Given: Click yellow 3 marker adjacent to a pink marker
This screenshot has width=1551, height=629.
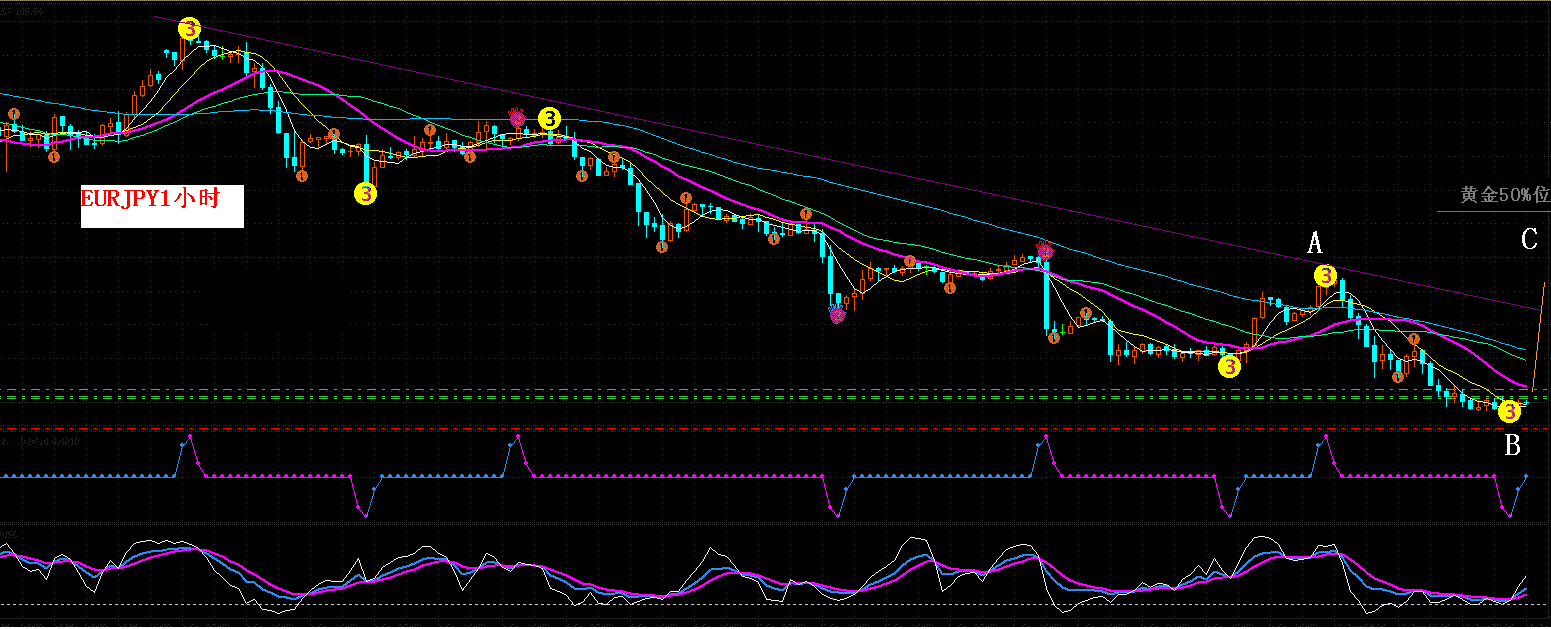Looking at the screenshot, I should click(x=549, y=119).
